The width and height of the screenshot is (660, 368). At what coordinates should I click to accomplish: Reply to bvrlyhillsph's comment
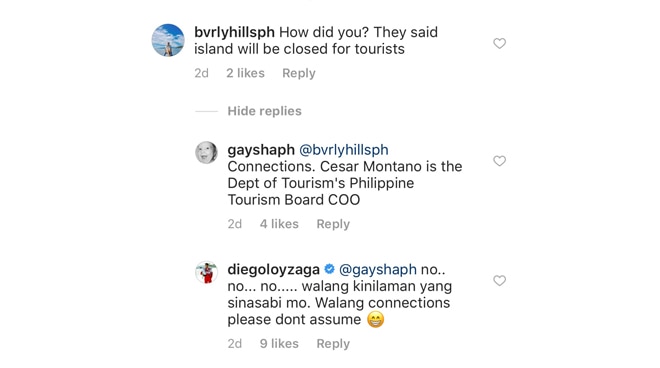point(298,73)
